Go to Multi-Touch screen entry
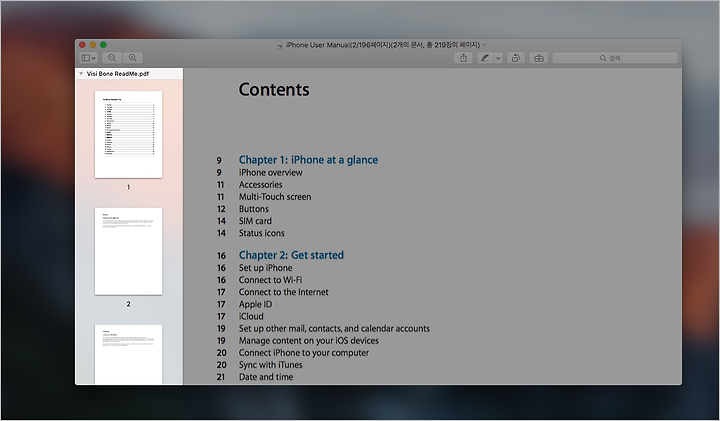The image size is (720, 421). point(275,196)
